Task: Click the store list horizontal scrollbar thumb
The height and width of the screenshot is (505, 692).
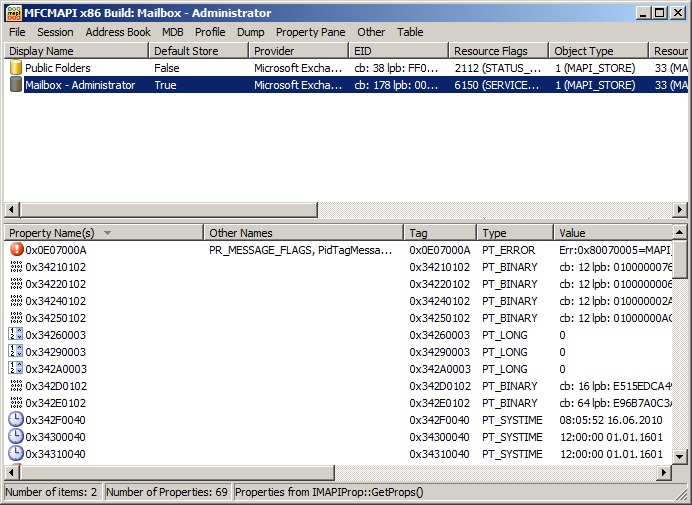Action: click(x=169, y=210)
